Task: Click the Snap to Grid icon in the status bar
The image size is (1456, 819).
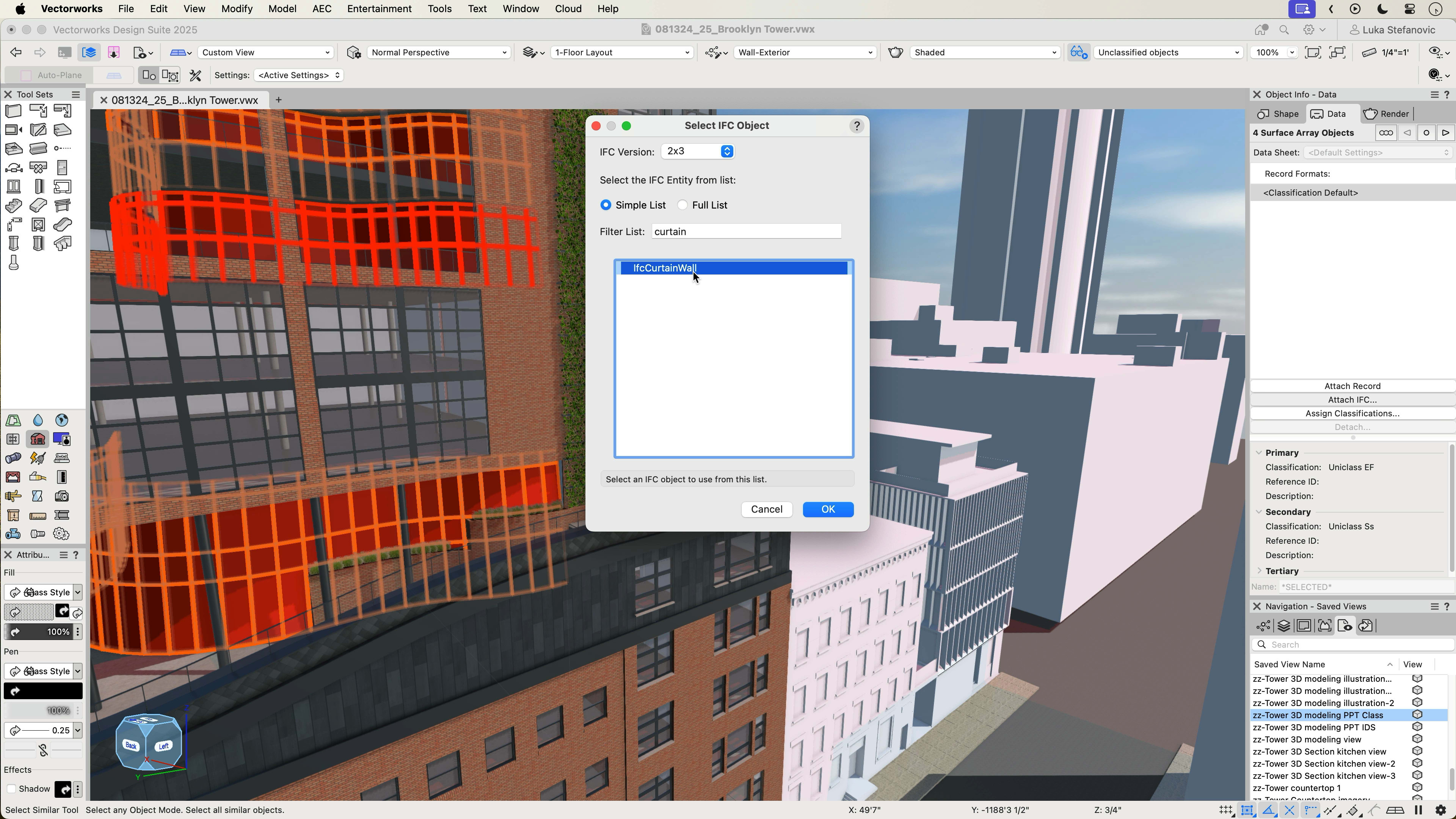Action: pos(1225,811)
